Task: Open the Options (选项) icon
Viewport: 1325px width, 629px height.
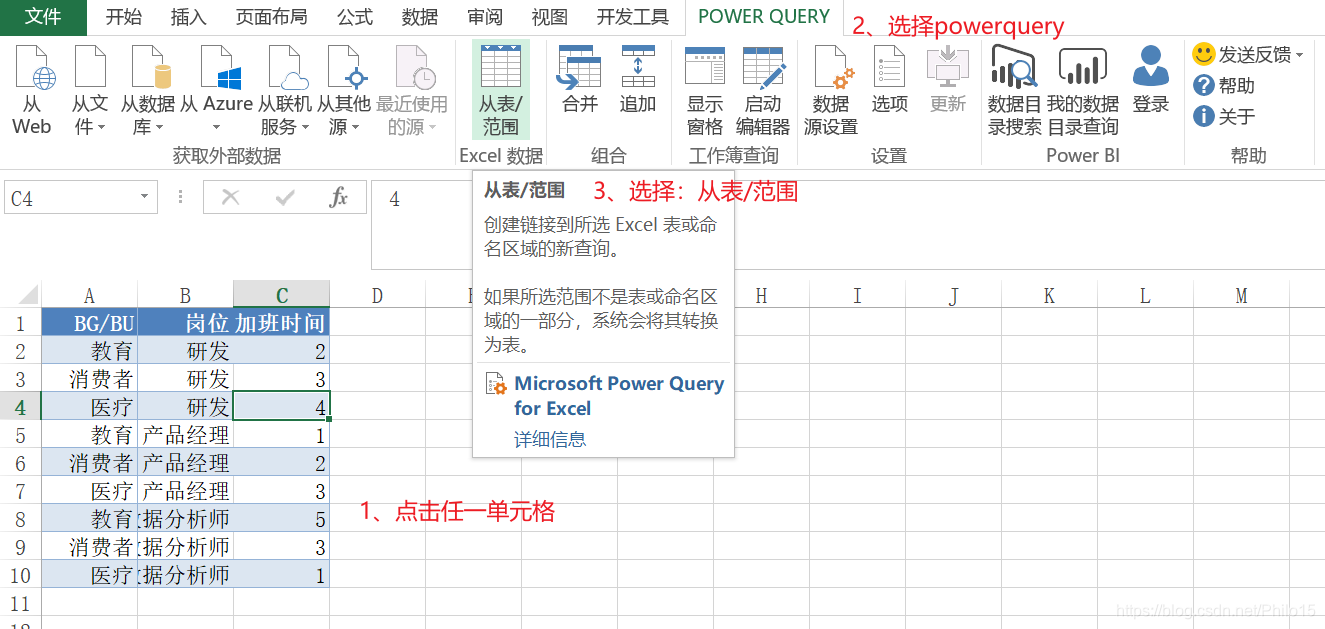Action: click(x=889, y=80)
